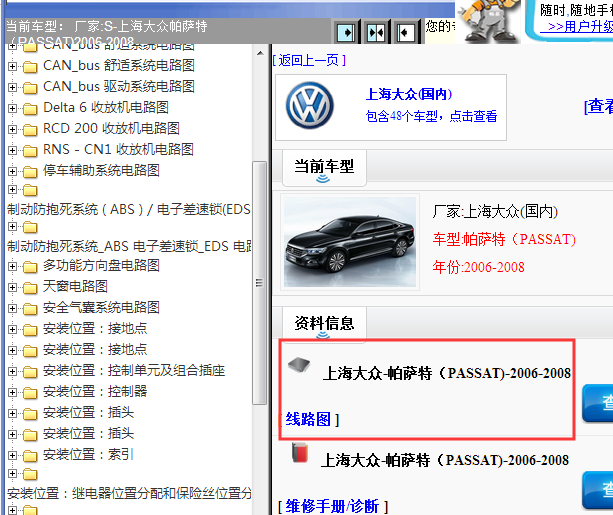Viewport: 613px width, 515px height.
Task: Expand 安全气囊系统电路图 node
Action: pyautogui.click(x=12, y=309)
